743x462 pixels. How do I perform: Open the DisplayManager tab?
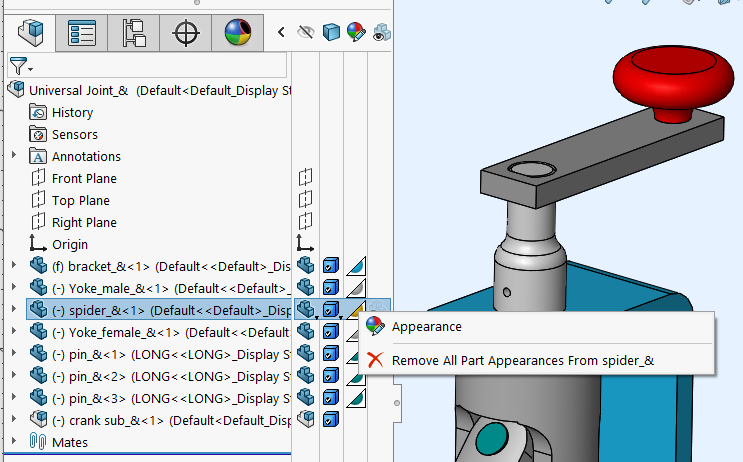pos(237,33)
